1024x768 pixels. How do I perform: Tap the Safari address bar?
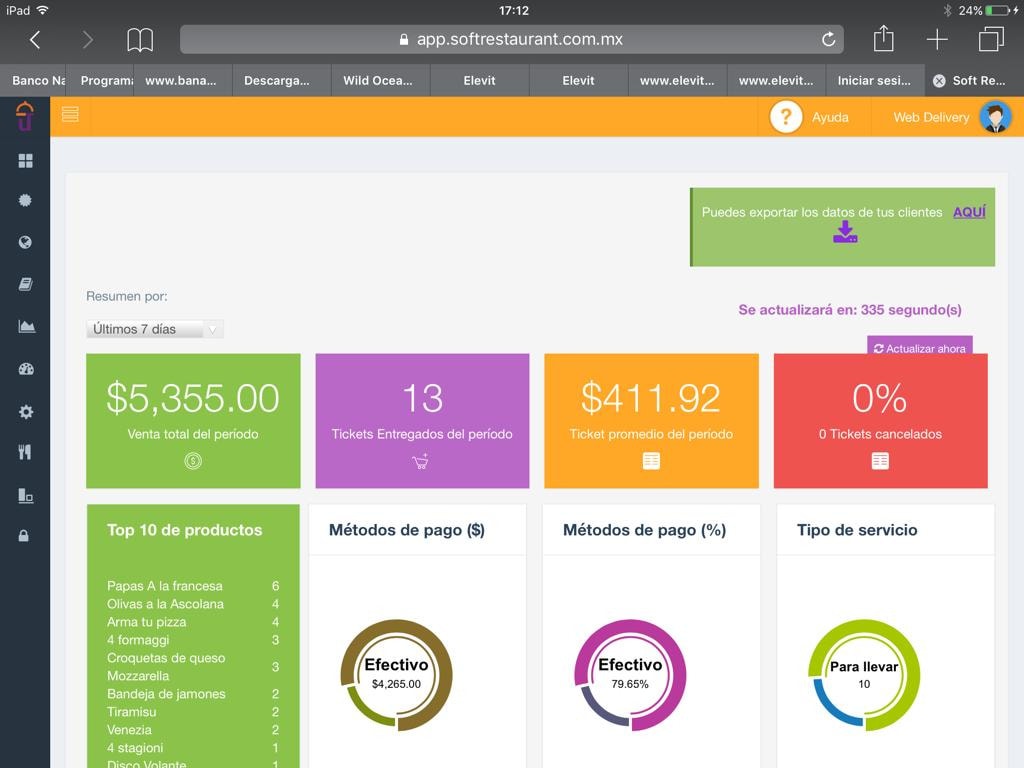[x=510, y=40]
